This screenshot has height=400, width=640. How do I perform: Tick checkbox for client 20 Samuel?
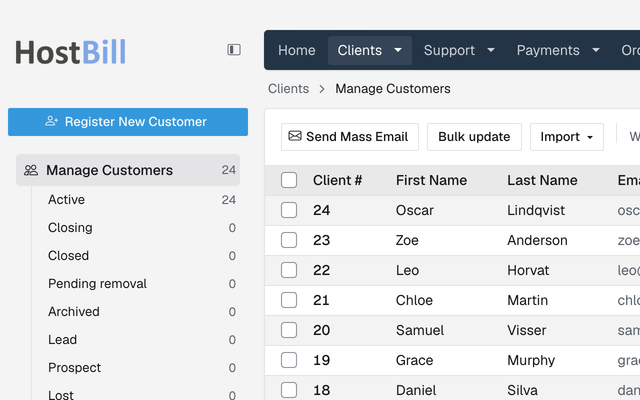tap(289, 330)
